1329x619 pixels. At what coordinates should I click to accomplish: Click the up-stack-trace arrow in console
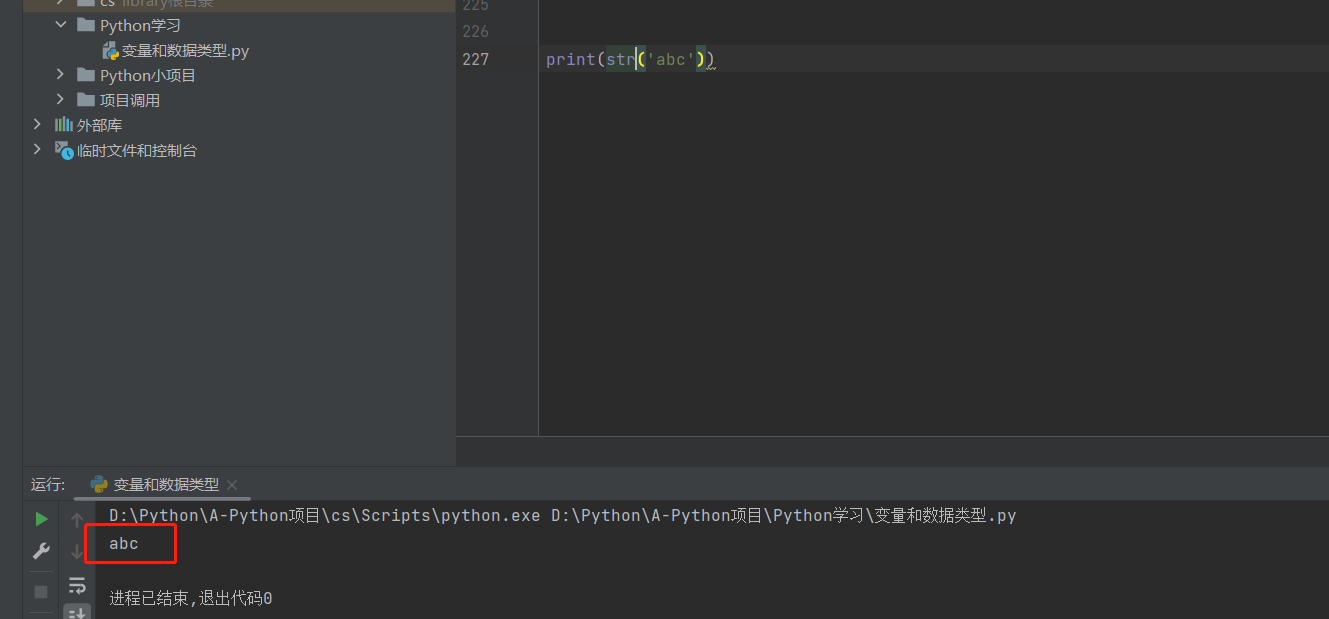pyautogui.click(x=77, y=520)
